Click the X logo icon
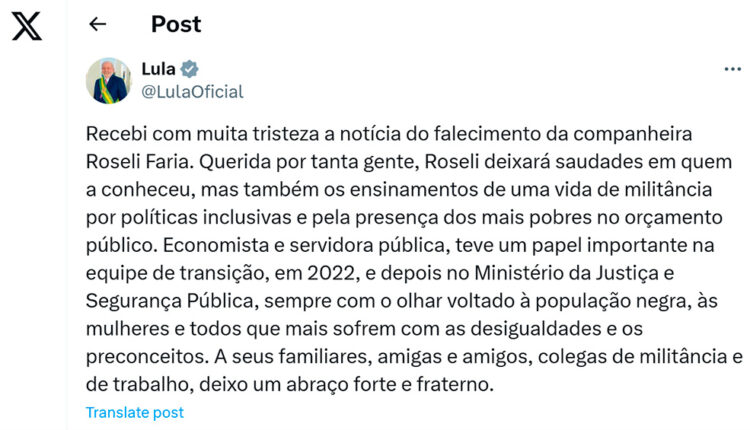Image resolution: width=750 pixels, height=430 pixels. 27,25
